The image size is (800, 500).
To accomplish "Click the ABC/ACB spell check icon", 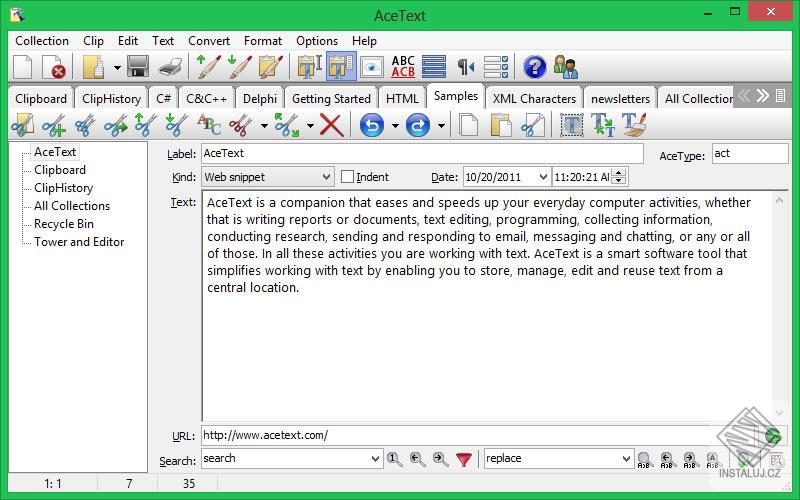I will click(403, 67).
